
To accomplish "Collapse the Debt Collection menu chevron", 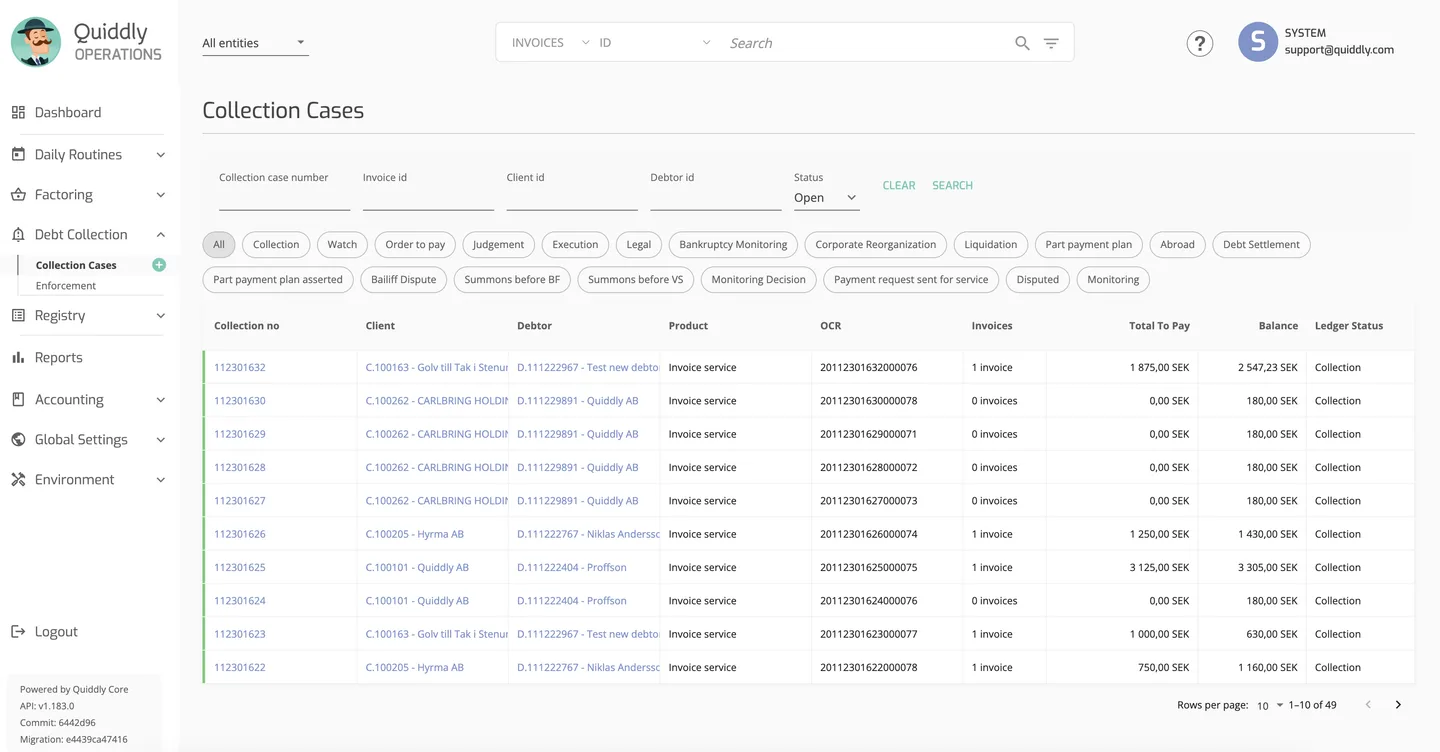I will [x=161, y=235].
